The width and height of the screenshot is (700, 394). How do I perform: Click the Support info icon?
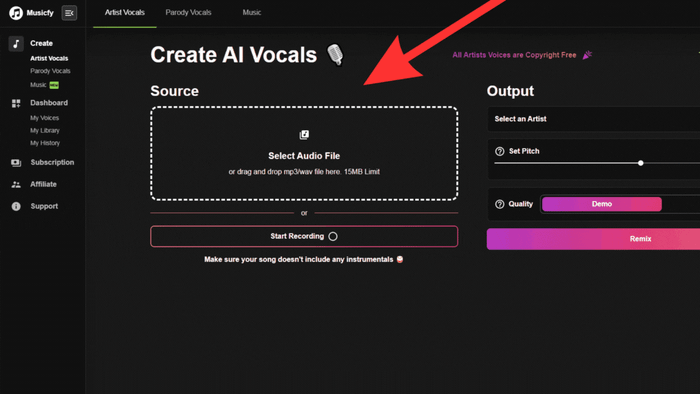click(x=16, y=206)
